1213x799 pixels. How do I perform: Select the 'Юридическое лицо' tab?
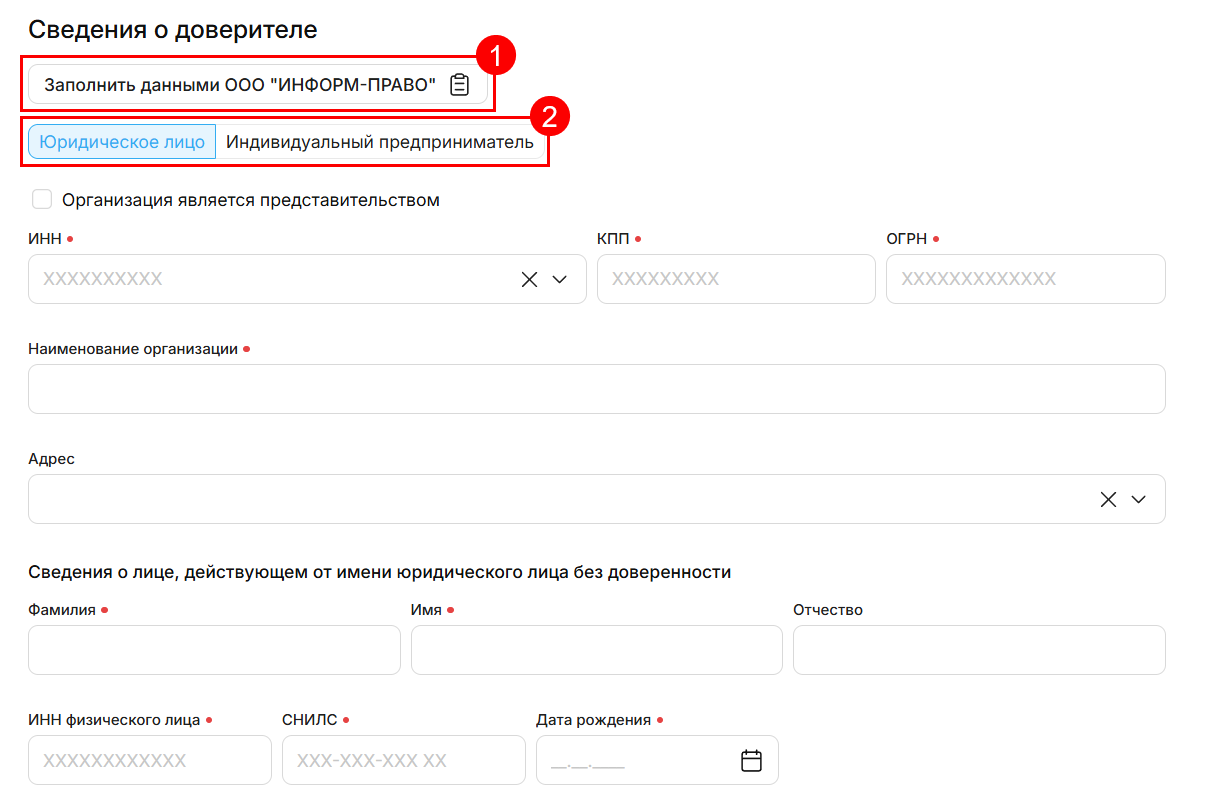pyautogui.click(x=122, y=142)
